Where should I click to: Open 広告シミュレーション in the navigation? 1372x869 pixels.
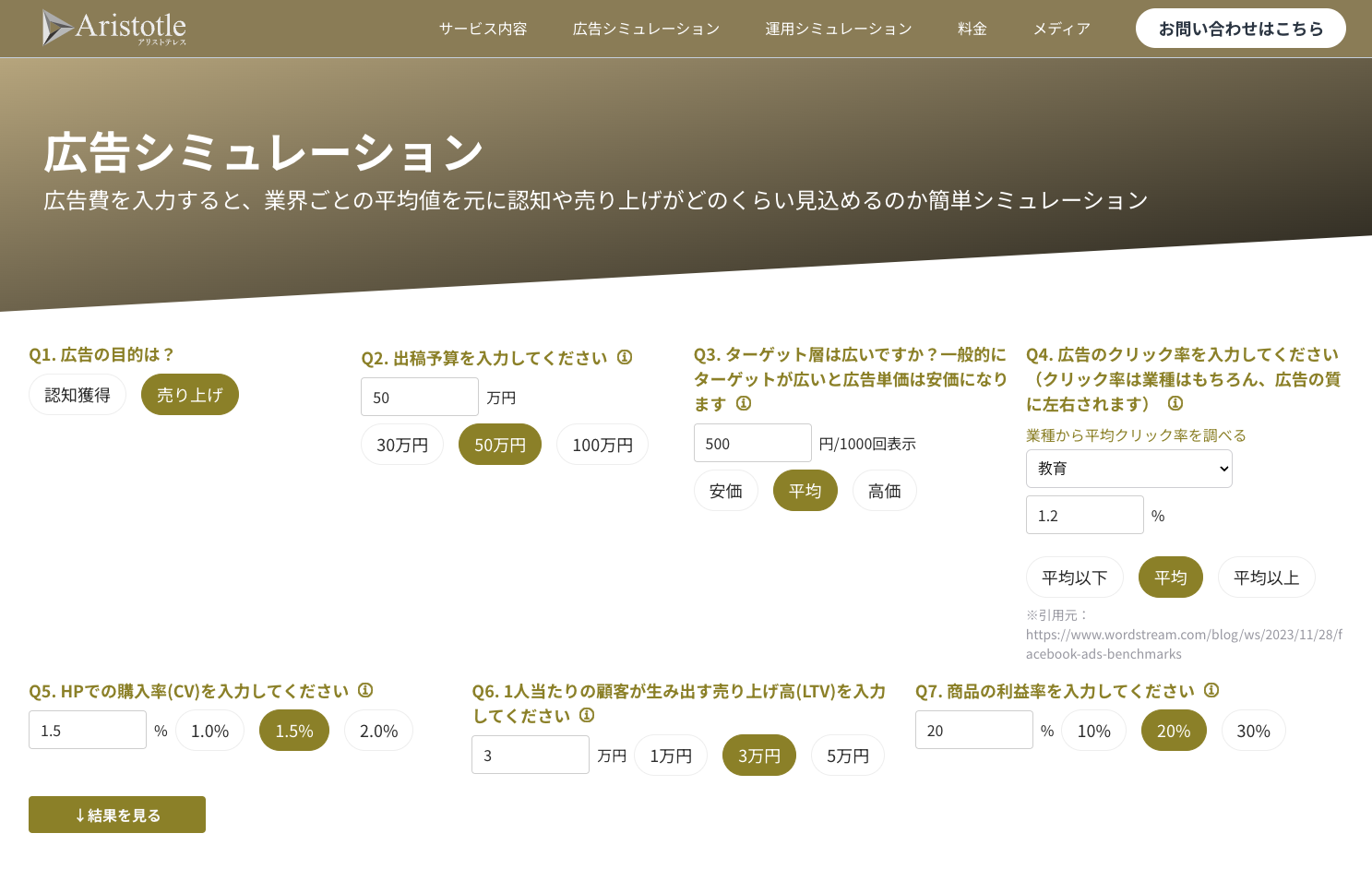point(646,29)
